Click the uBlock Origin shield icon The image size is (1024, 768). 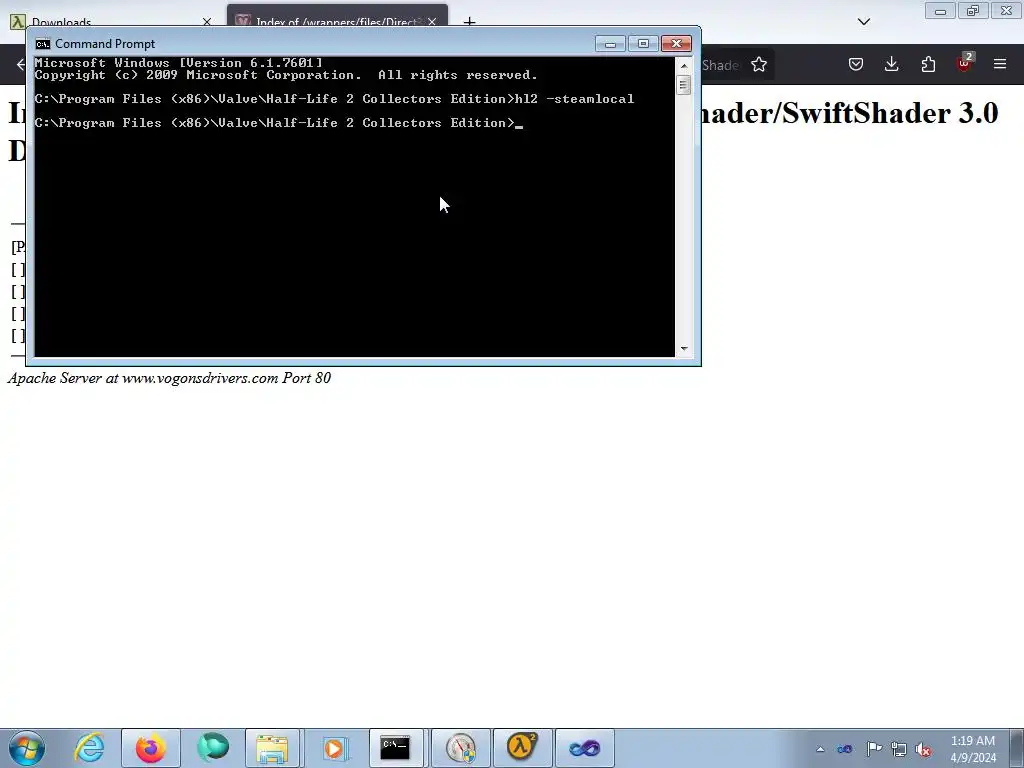(x=965, y=64)
